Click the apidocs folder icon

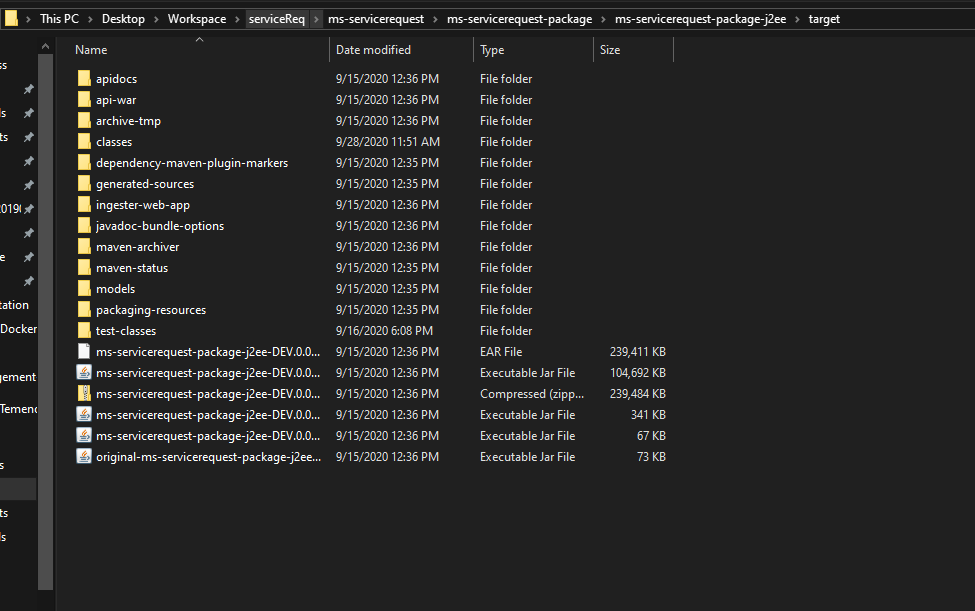[84, 79]
